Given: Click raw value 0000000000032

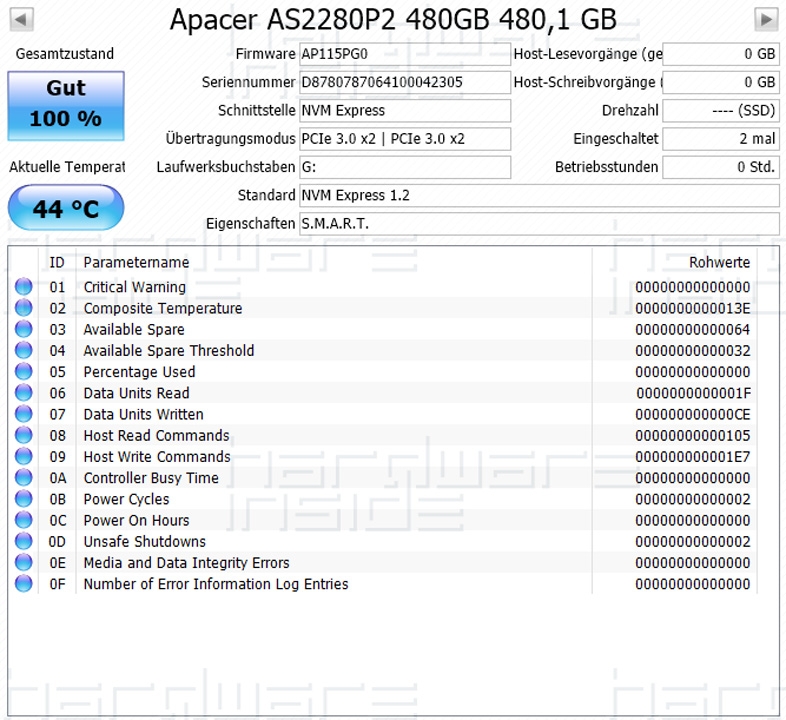Looking at the screenshot, I should [693, 350].
